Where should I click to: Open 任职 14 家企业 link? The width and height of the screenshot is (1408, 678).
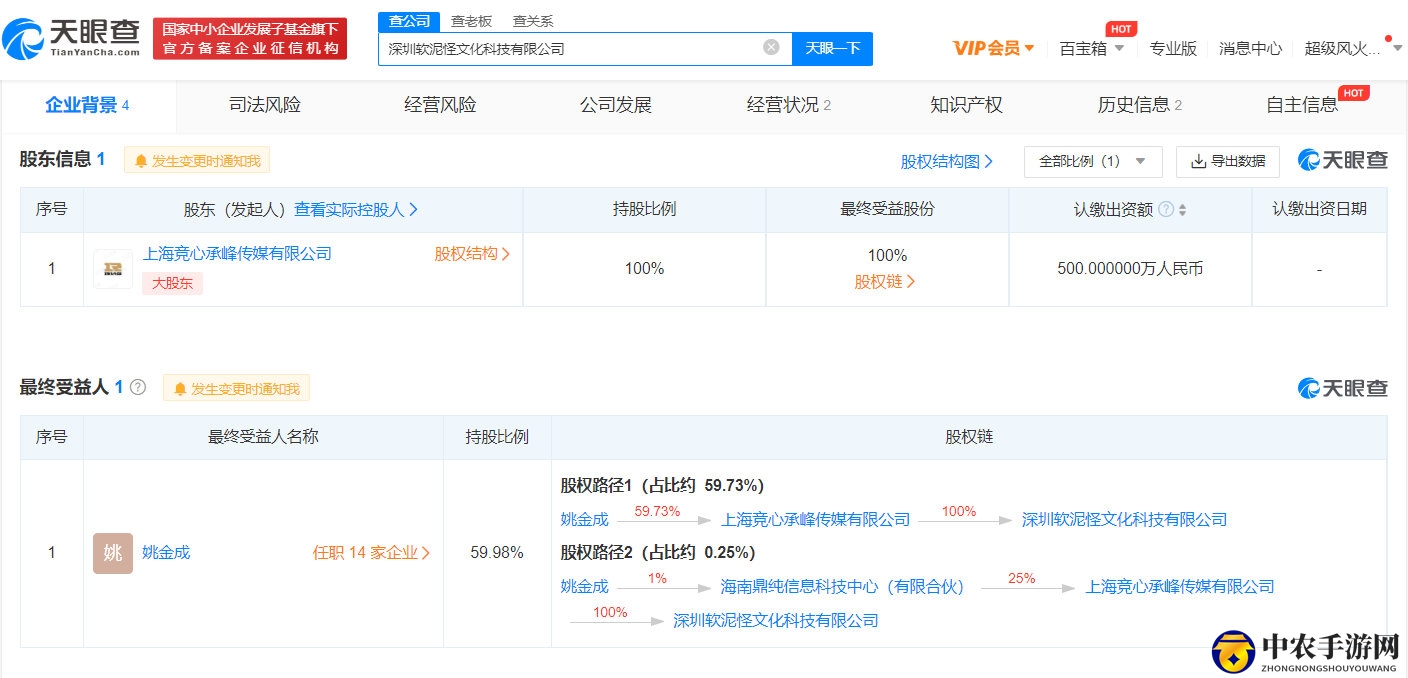(372, 553)
